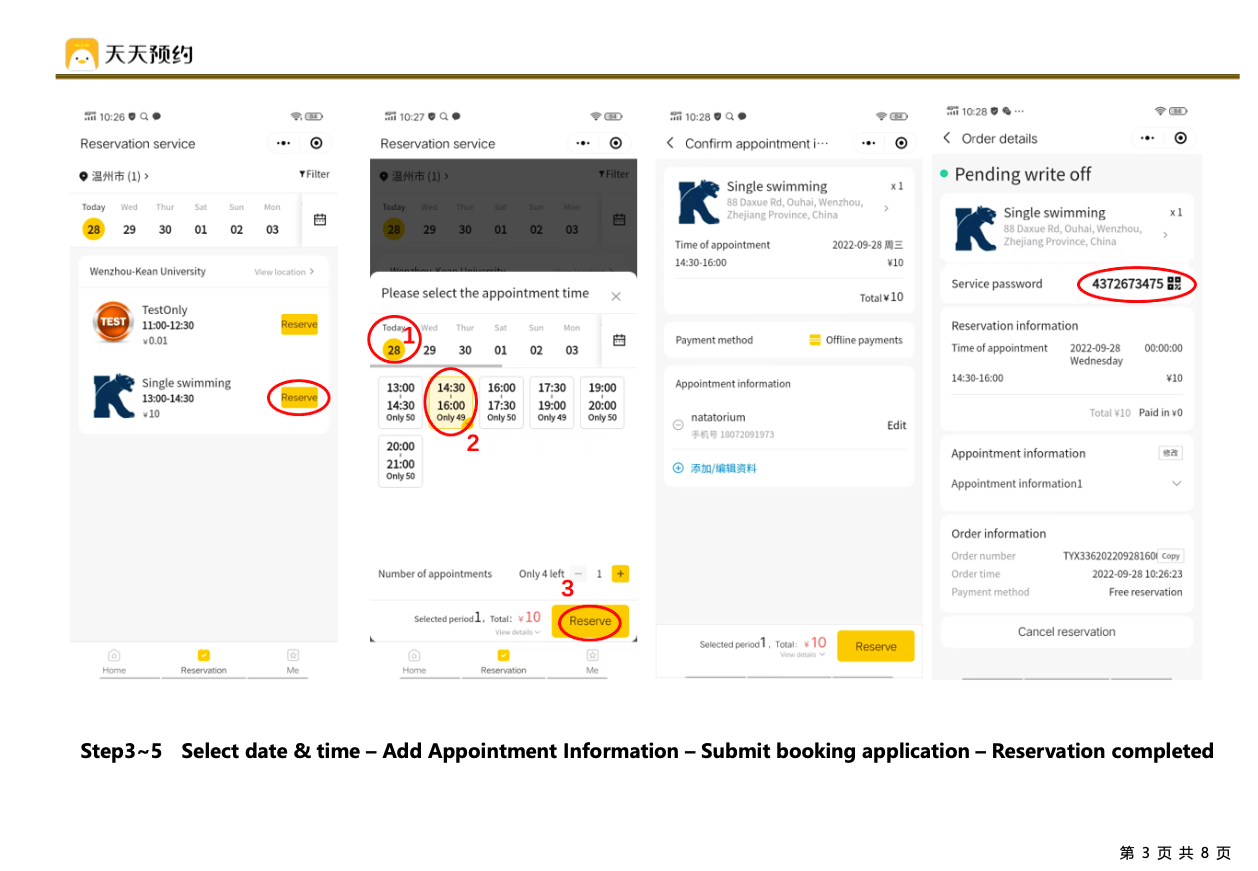Select Wed 29 on the 10:26 screen date strip
This screenshot has width=1258, height=871.
(x=129, y=221)
